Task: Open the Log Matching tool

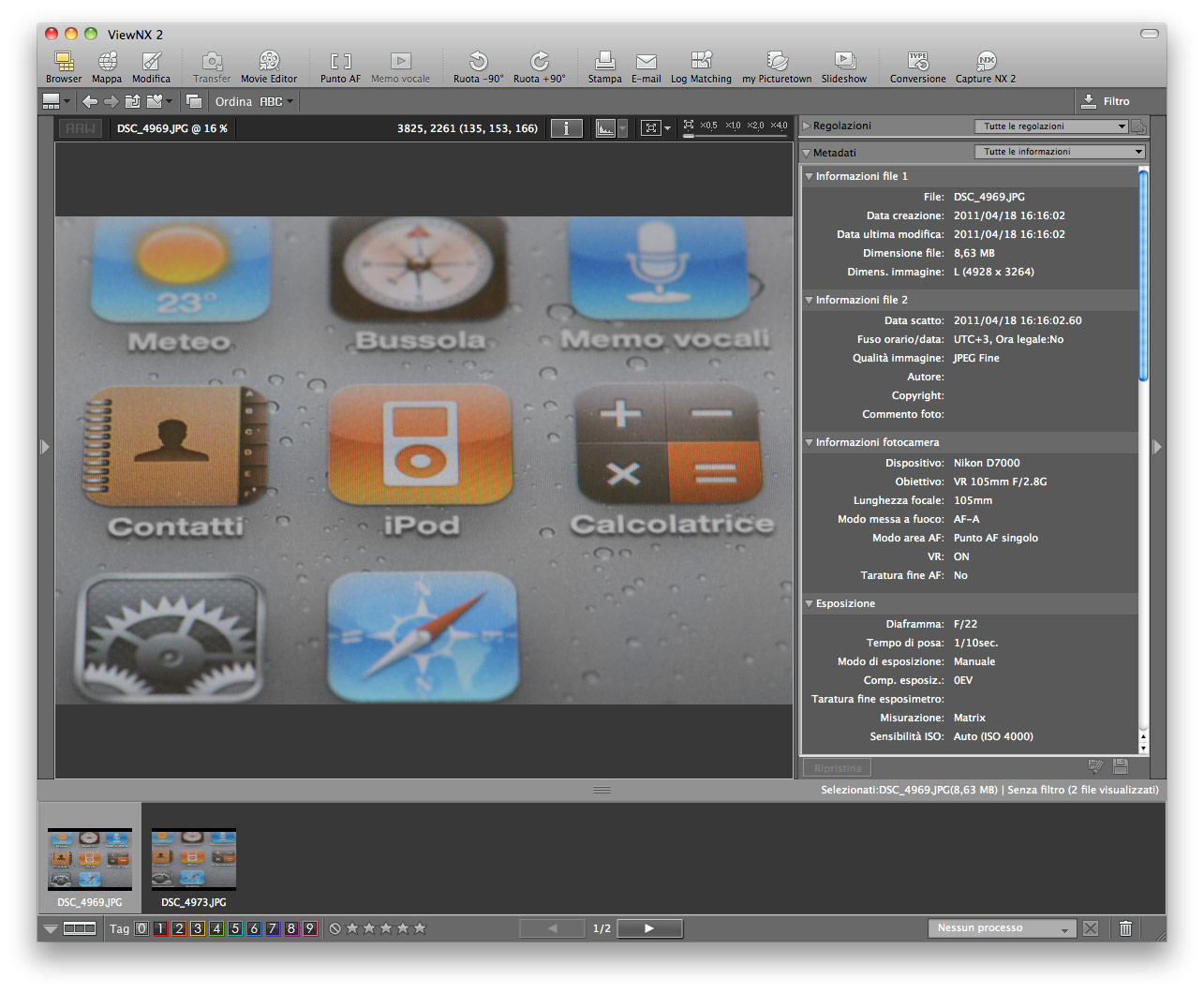Action: pos(701,67)
